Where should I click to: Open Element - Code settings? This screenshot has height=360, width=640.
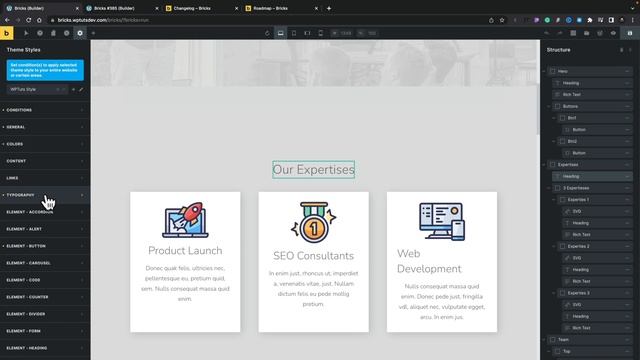(45, 280)
